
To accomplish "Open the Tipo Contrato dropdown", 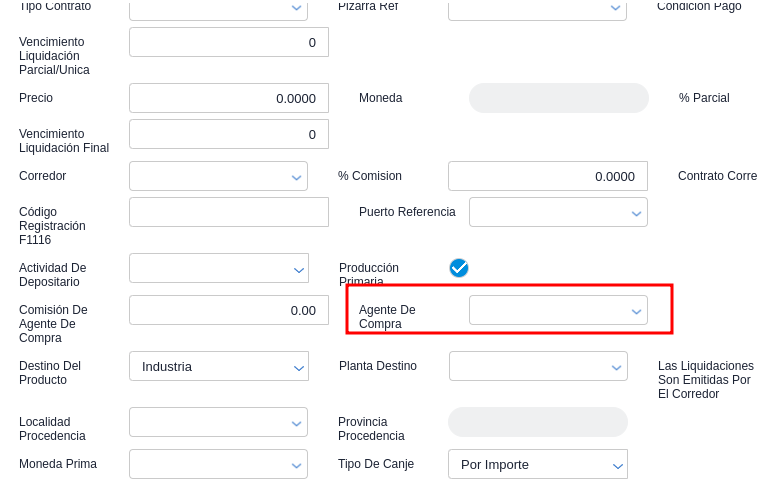I will [x=218, y=8].
